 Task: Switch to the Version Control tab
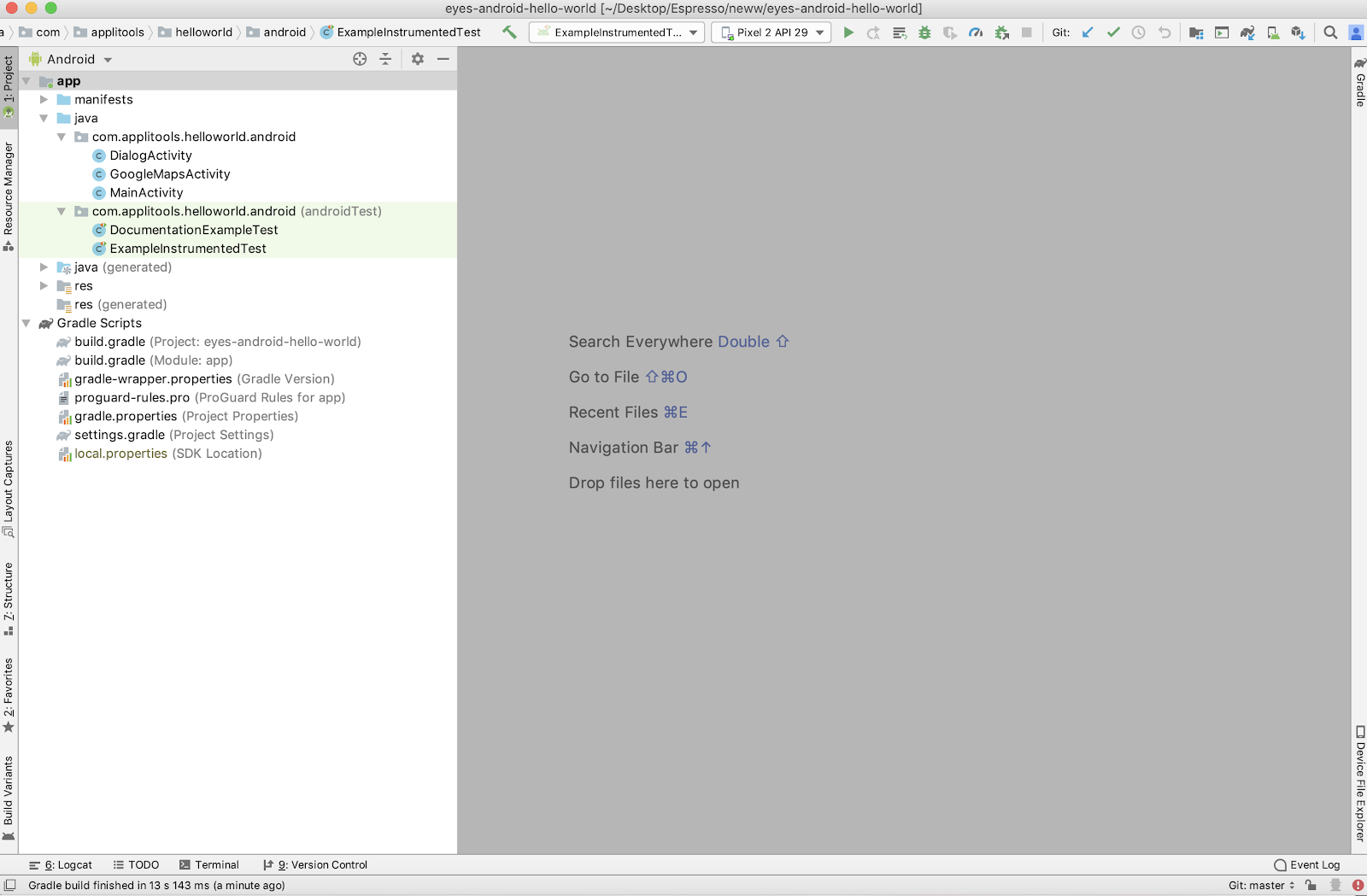[315, 864]
